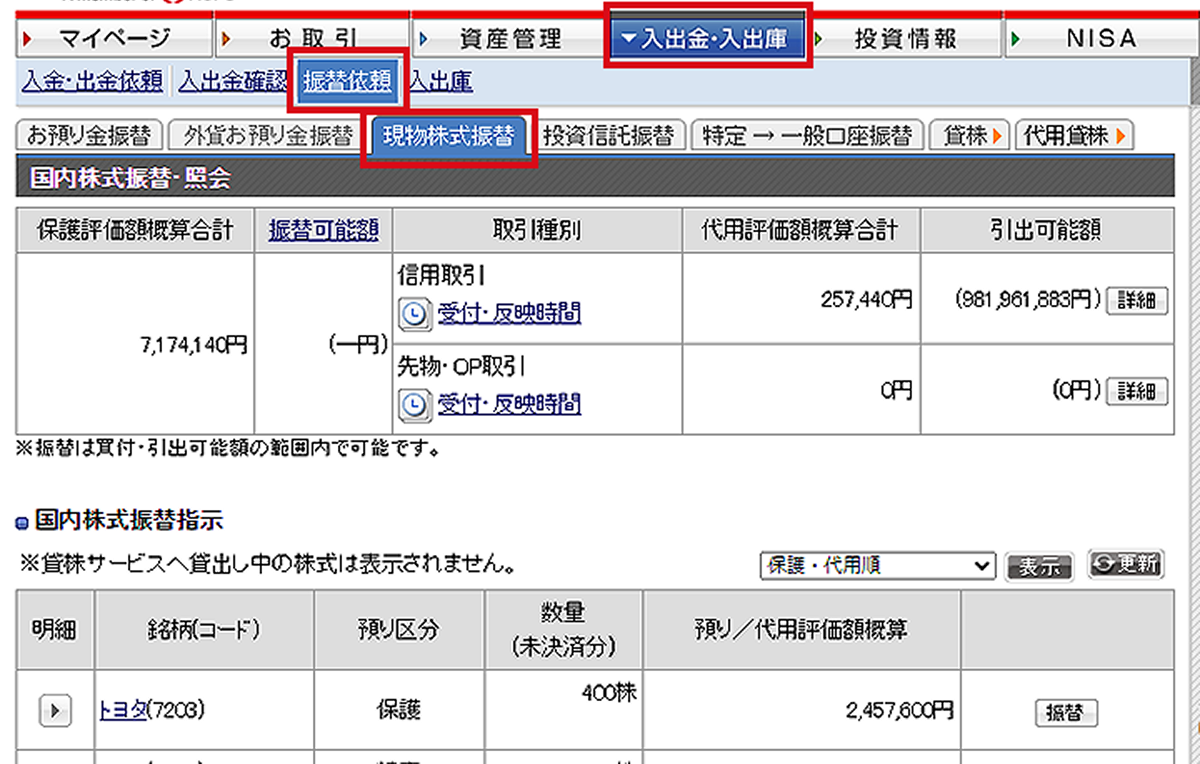Screen dimensions: 1200x764
Task: Open the 投資情報 menu
Action: point(905,39)
